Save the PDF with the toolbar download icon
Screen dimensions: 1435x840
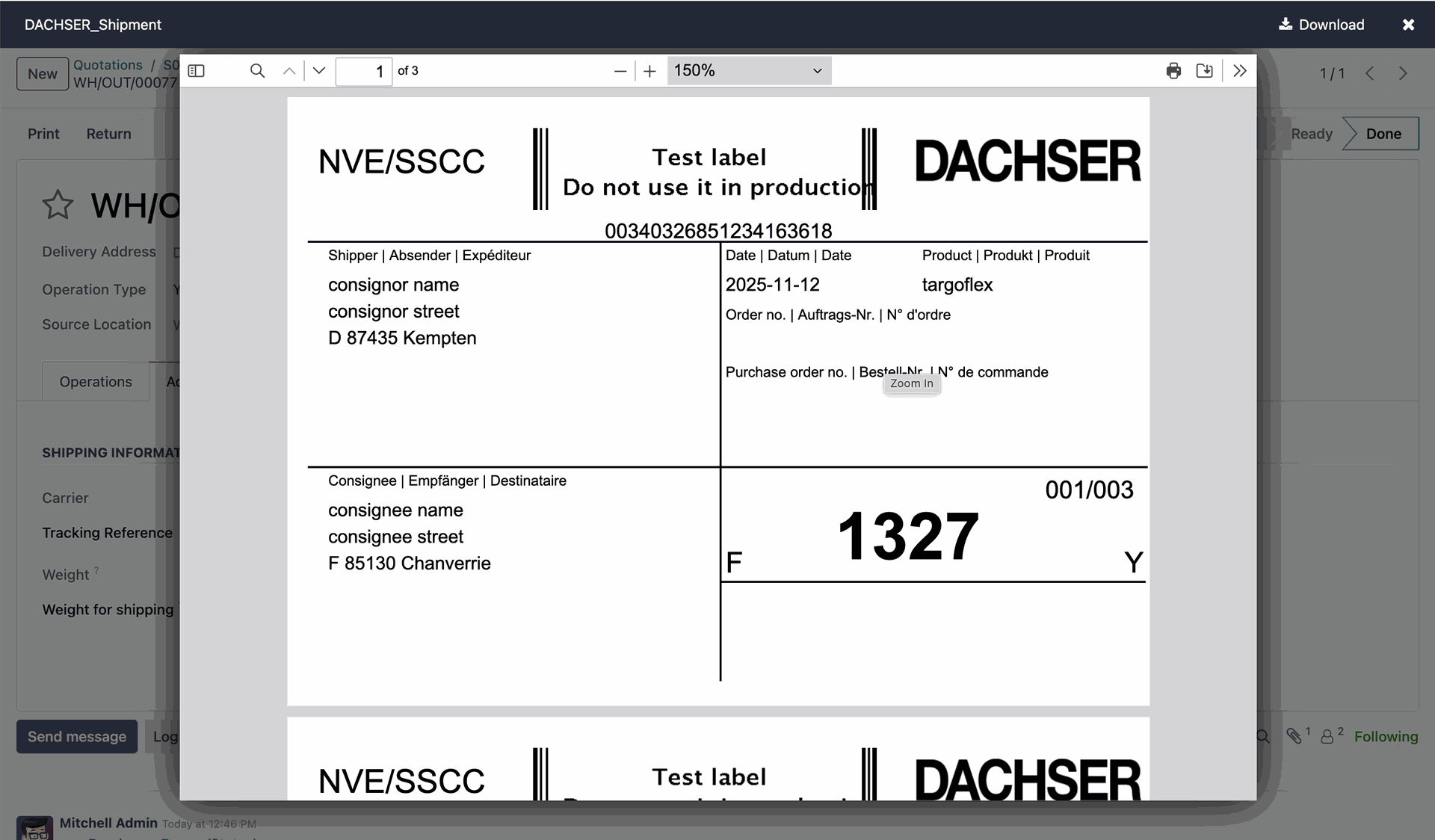(1204, 71)
